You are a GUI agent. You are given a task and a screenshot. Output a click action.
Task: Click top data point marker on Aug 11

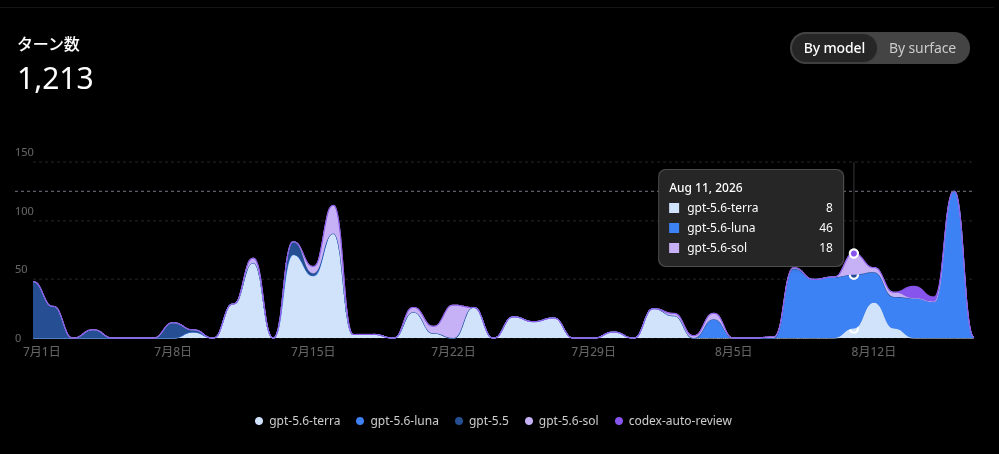854,253
